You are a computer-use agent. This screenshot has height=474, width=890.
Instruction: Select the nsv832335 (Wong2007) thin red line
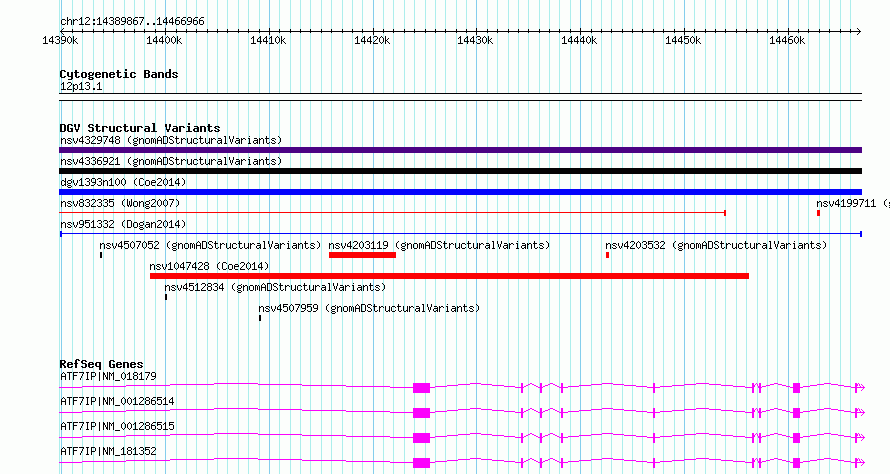tap(393, 213)
